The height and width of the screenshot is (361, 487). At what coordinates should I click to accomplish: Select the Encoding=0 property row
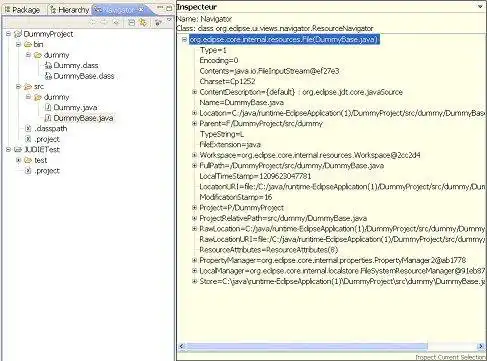tap(219, 60)
